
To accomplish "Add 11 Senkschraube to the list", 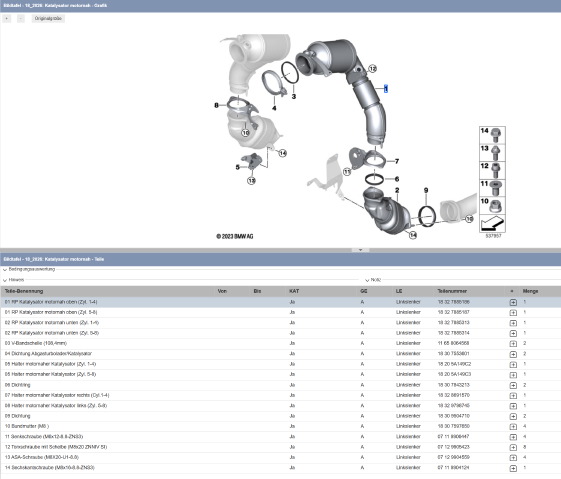I will click(x=513, y=437).
